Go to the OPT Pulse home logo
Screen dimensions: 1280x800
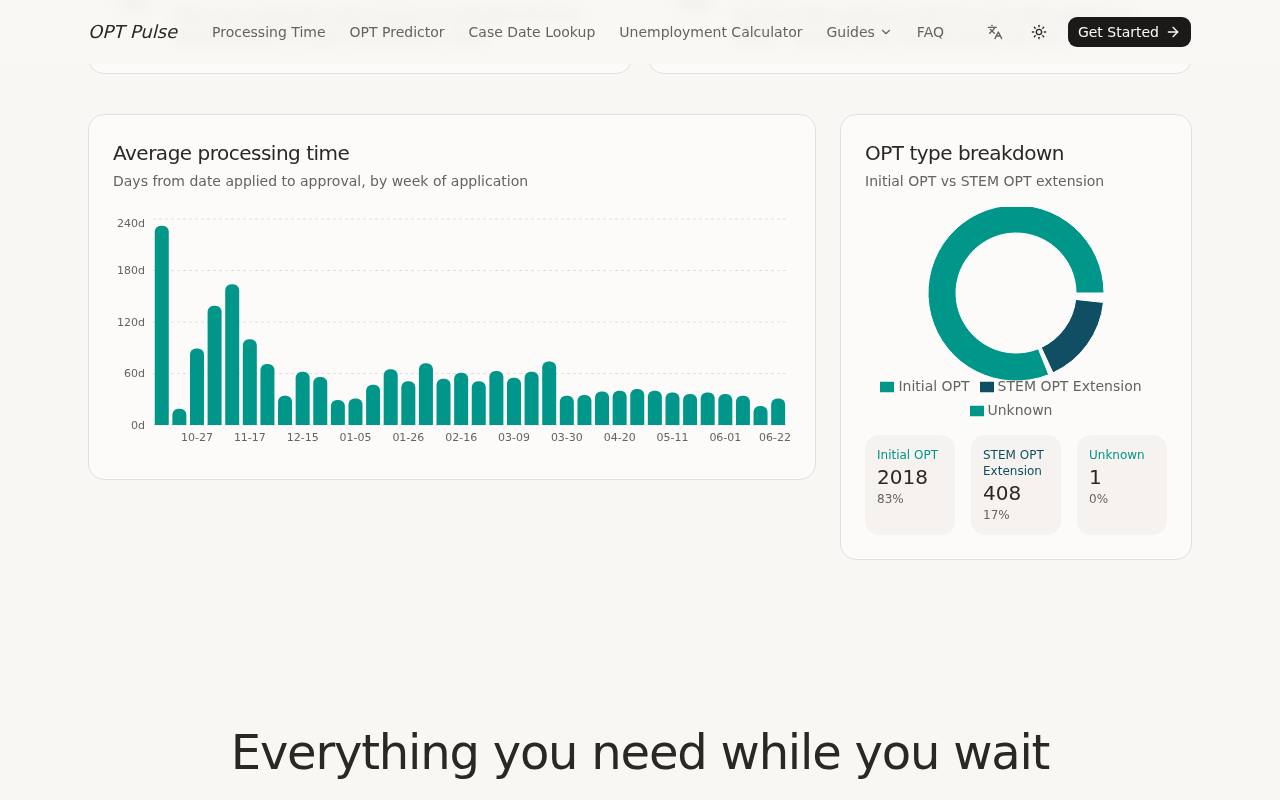pyautogui.click(x=133, y=32)
